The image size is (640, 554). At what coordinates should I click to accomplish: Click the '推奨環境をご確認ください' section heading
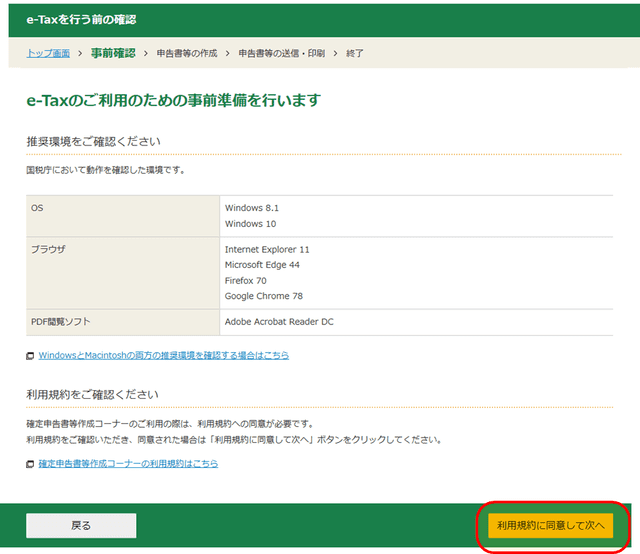93,142
